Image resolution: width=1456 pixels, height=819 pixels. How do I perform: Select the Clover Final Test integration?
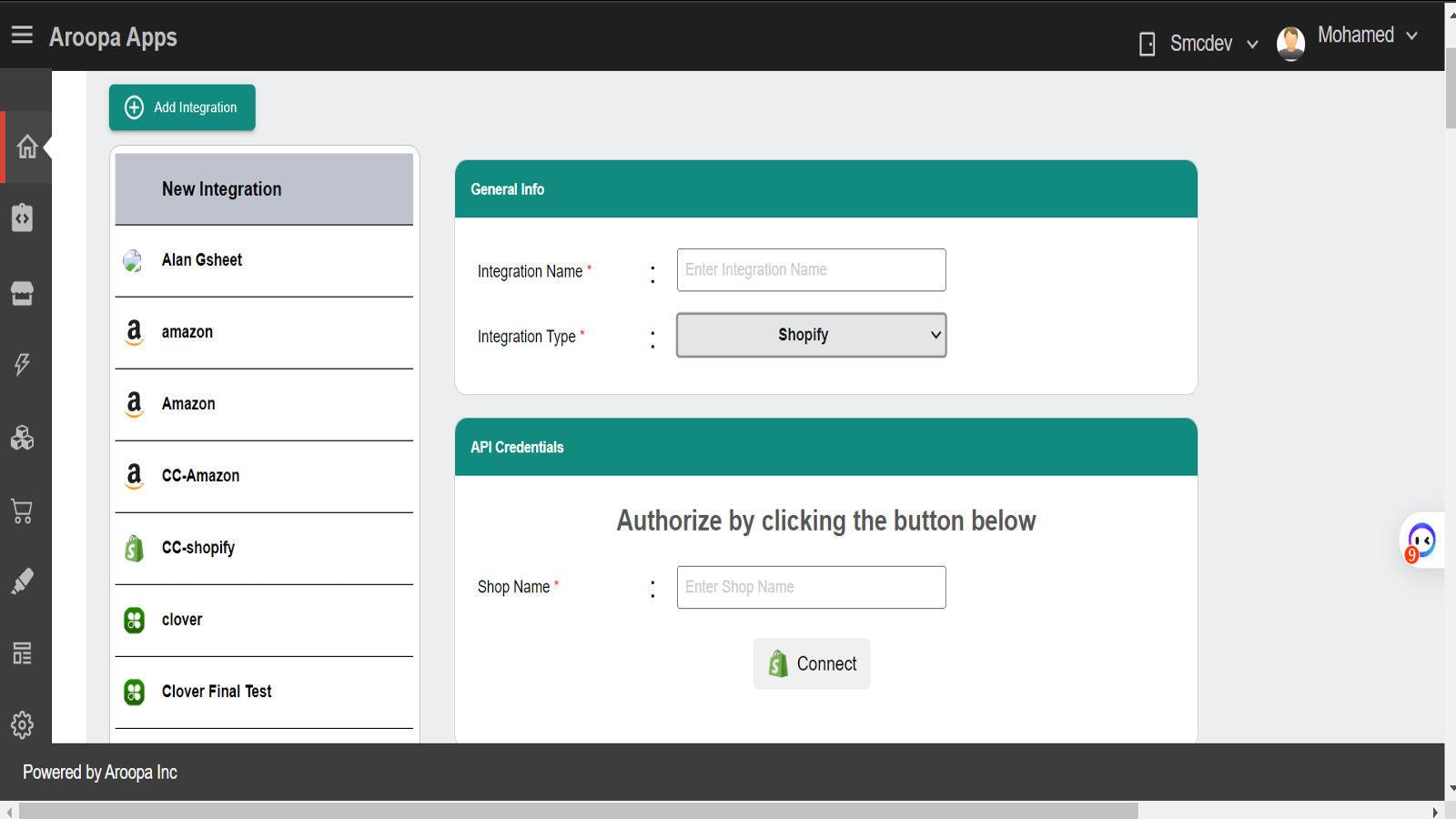pos(216,691)
